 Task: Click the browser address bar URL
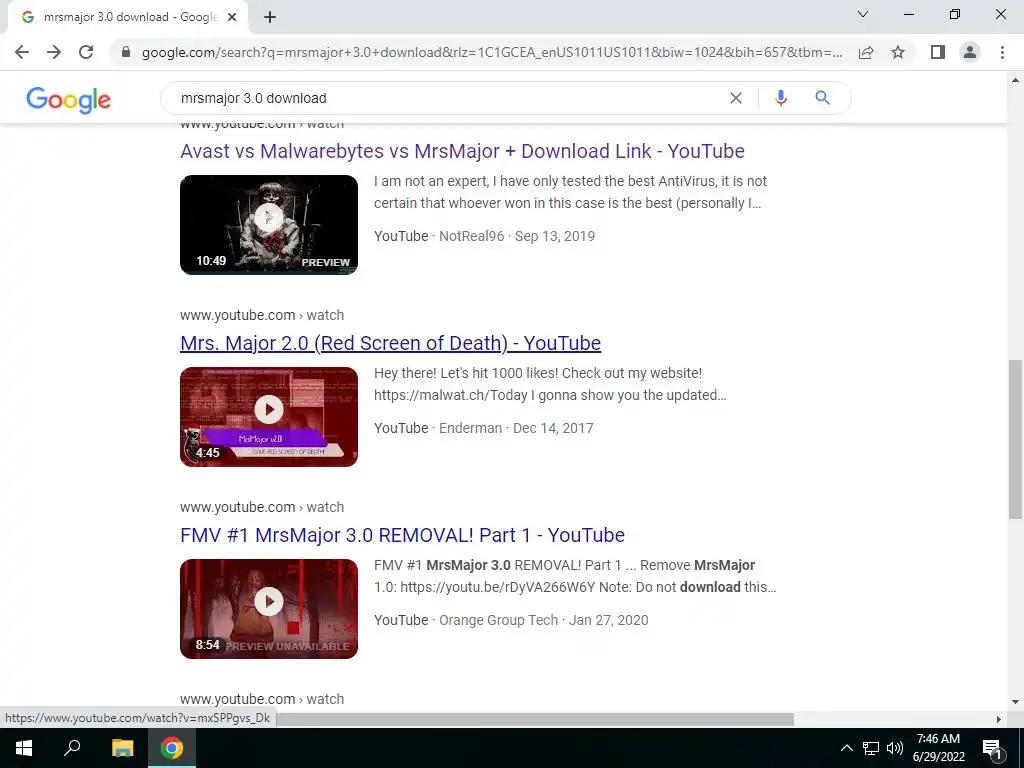(492, 52)
